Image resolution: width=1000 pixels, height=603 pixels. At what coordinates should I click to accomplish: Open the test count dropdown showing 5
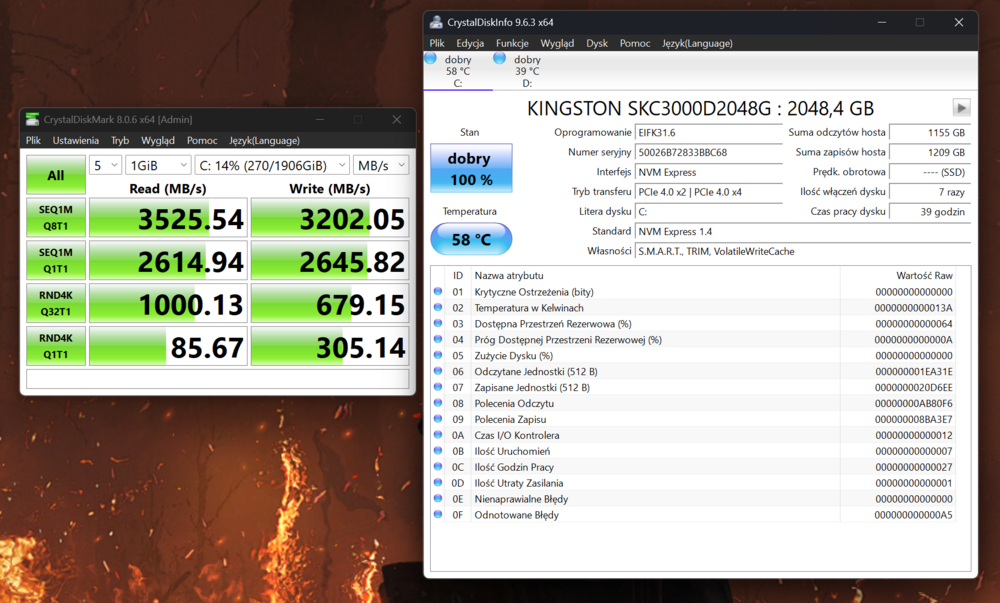click(x=105, y=165)
